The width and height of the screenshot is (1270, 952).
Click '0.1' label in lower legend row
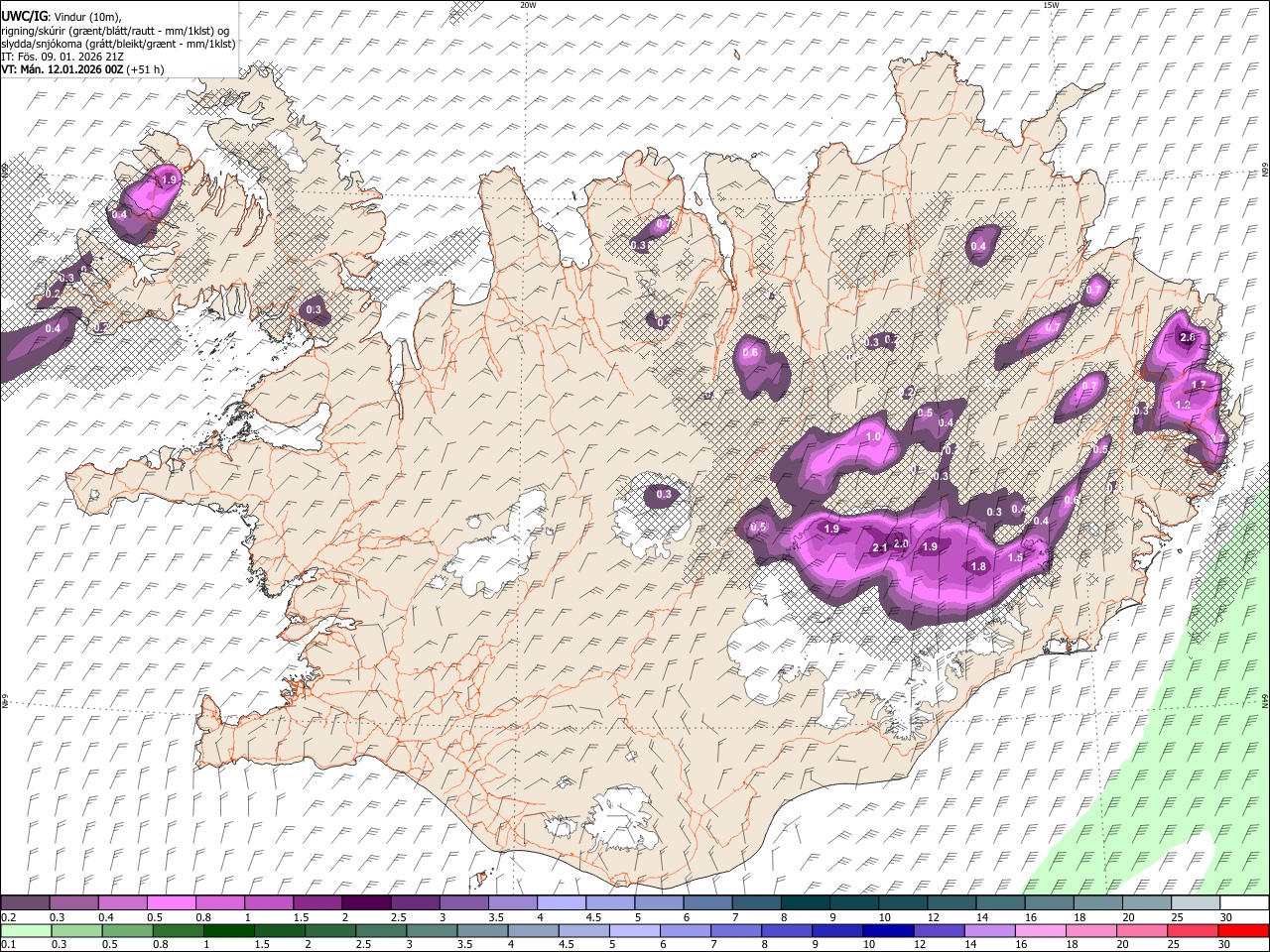coord(7,944)
